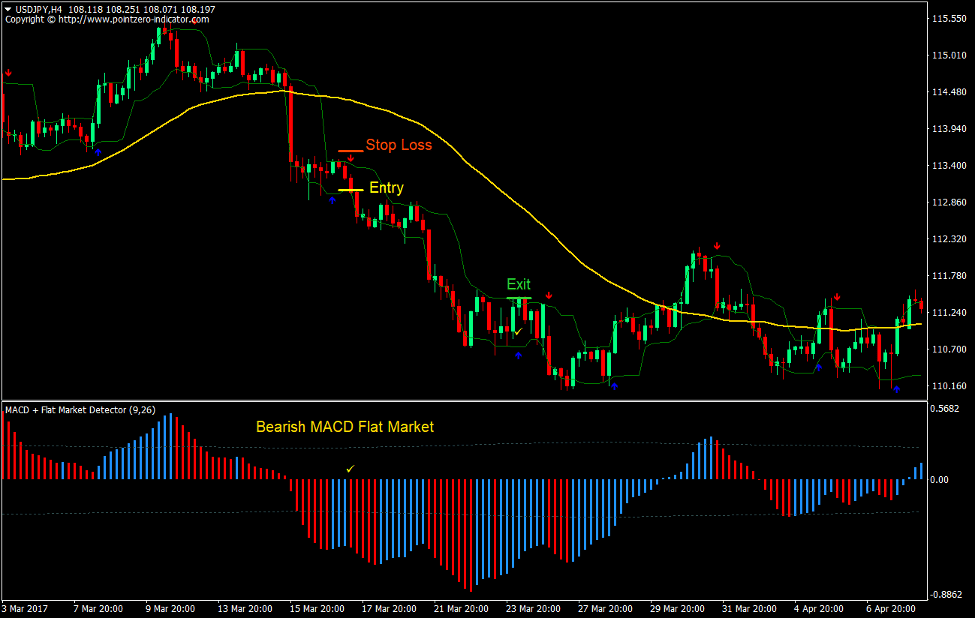Screen dimensions: 977x618
Task: Select the red sell arrow above the Stop Loss area
Action: pyautogui.click(x=351, y=158)
